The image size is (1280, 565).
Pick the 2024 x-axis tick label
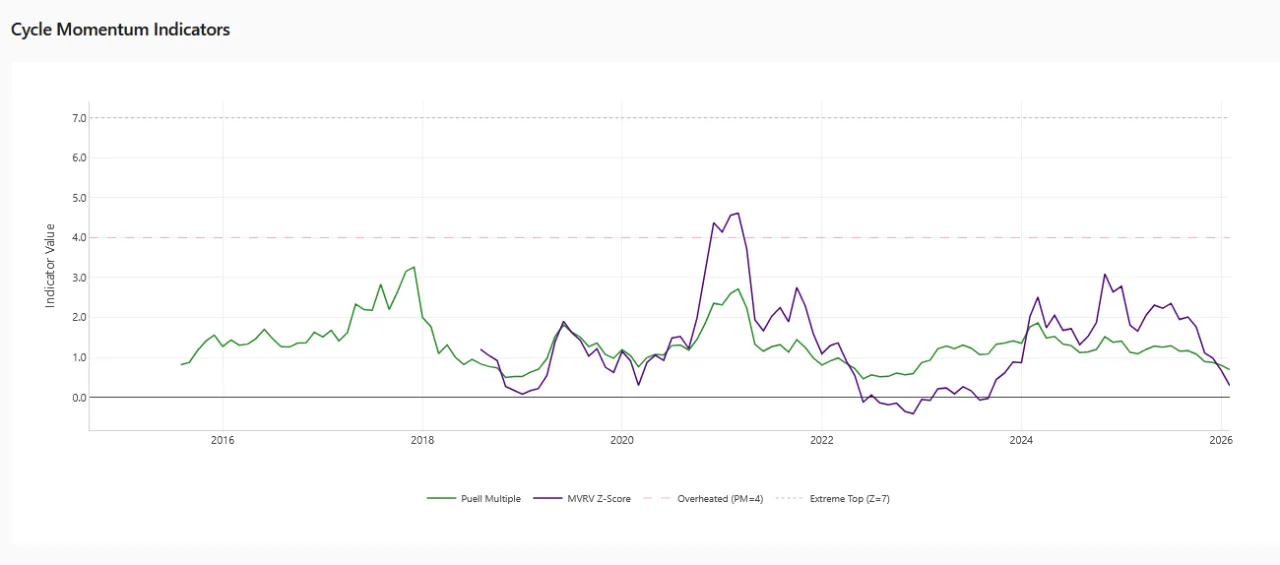[x=1021, y=440]
